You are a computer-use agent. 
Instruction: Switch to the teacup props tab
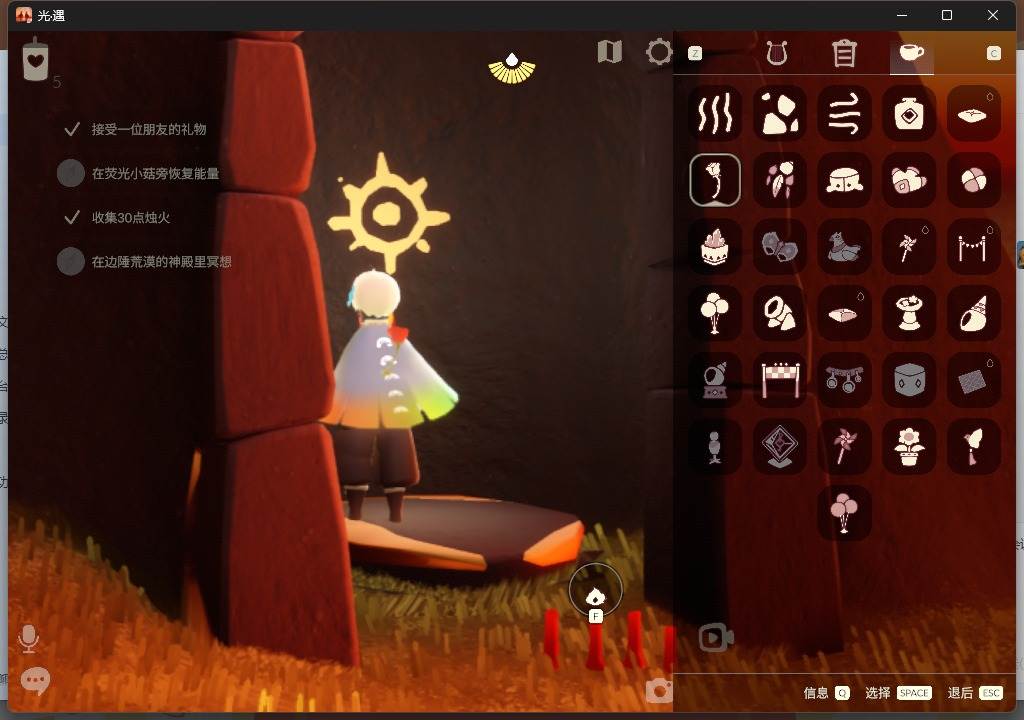coord(912,53)
